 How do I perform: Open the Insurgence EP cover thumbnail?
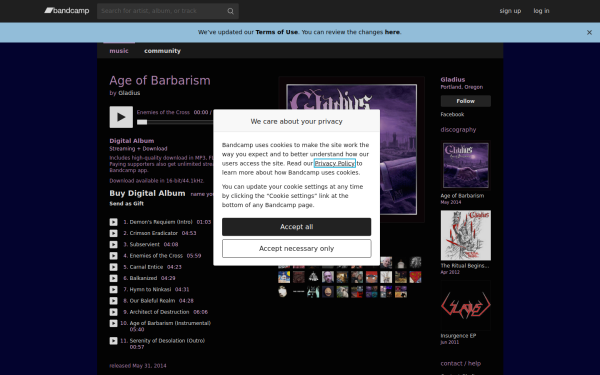click(466, 305)
